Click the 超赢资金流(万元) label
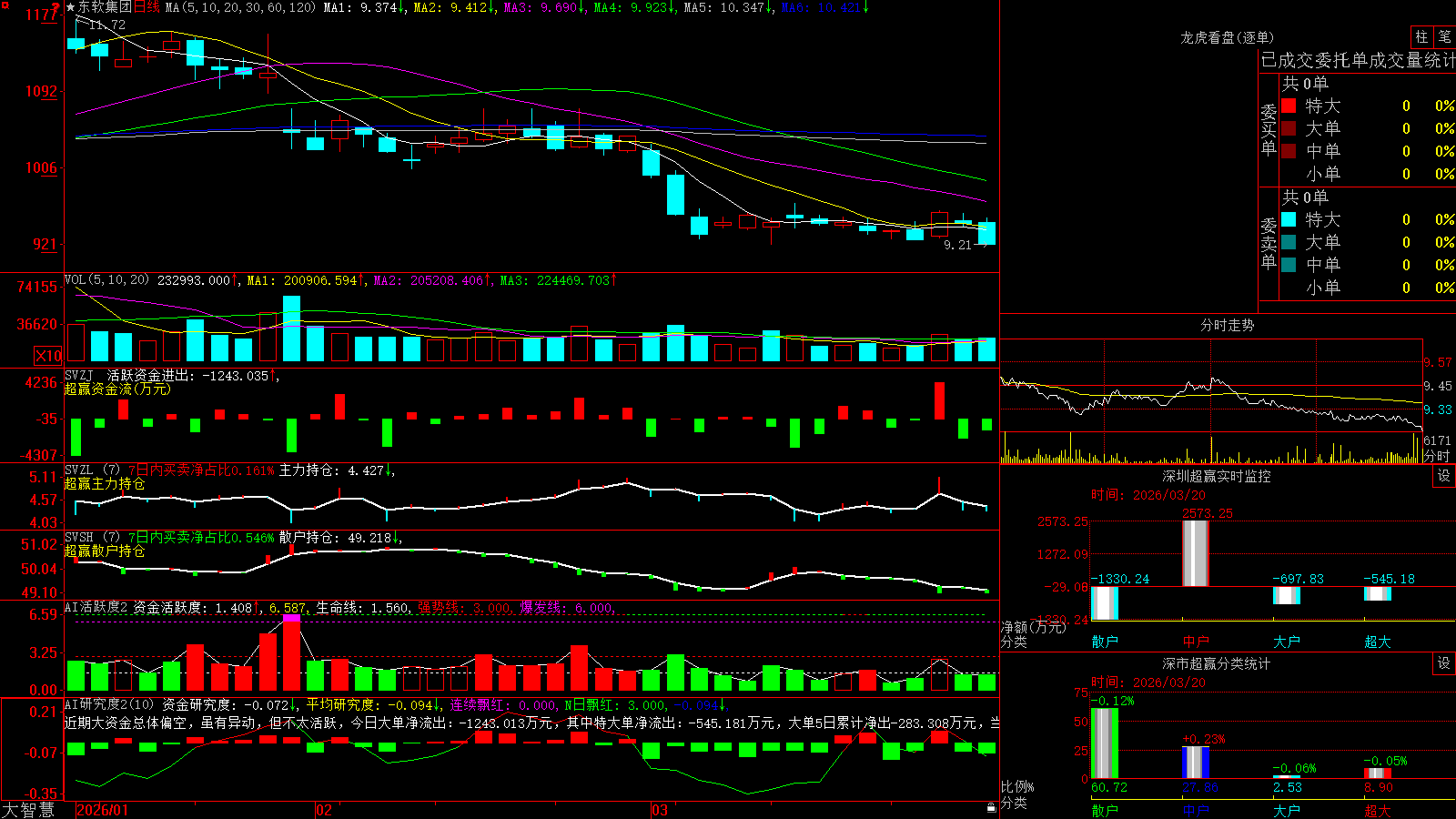This screenshot has height=819, width=1456. tap(117, 389)
